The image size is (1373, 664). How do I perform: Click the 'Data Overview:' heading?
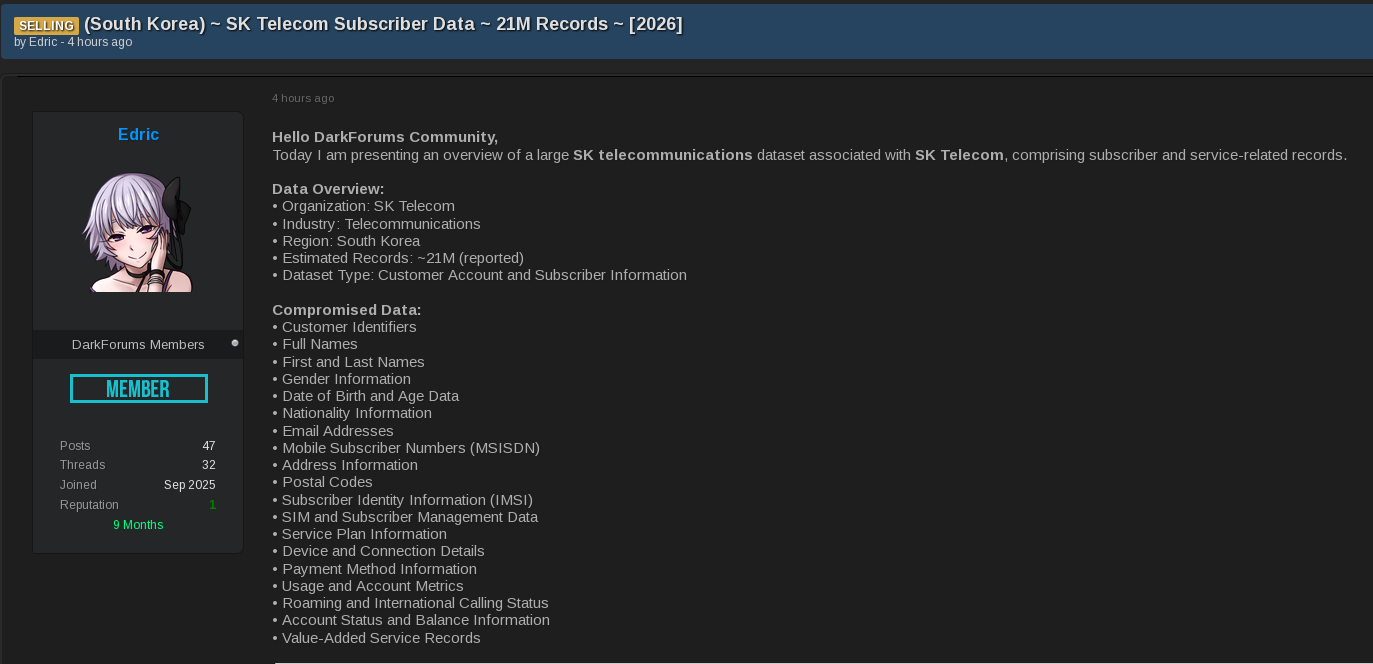[x=328, y=189]
